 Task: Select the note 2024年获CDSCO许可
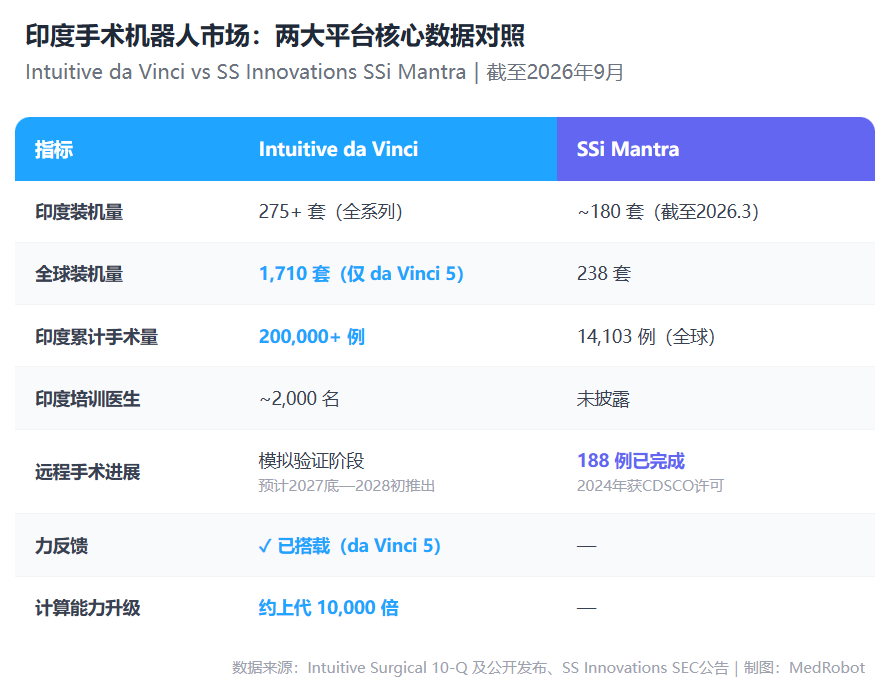(x=650, y=485)
